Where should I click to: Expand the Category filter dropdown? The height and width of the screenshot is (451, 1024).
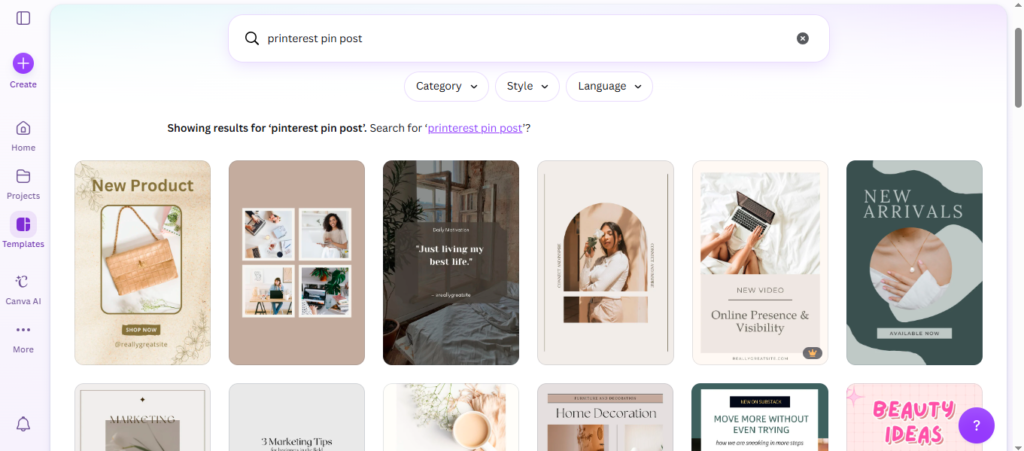[x=446, y=86]
